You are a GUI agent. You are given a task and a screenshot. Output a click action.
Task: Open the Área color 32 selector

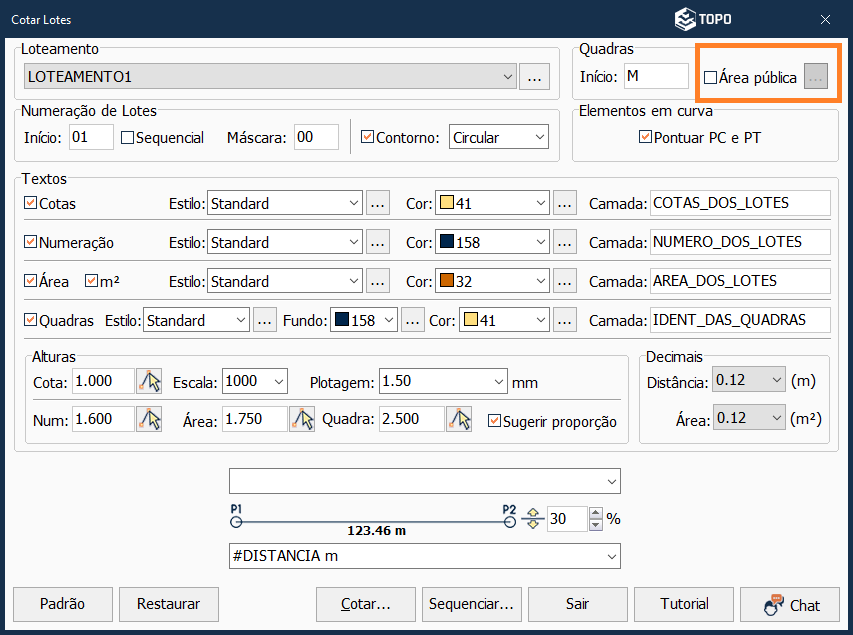[492, 281]
